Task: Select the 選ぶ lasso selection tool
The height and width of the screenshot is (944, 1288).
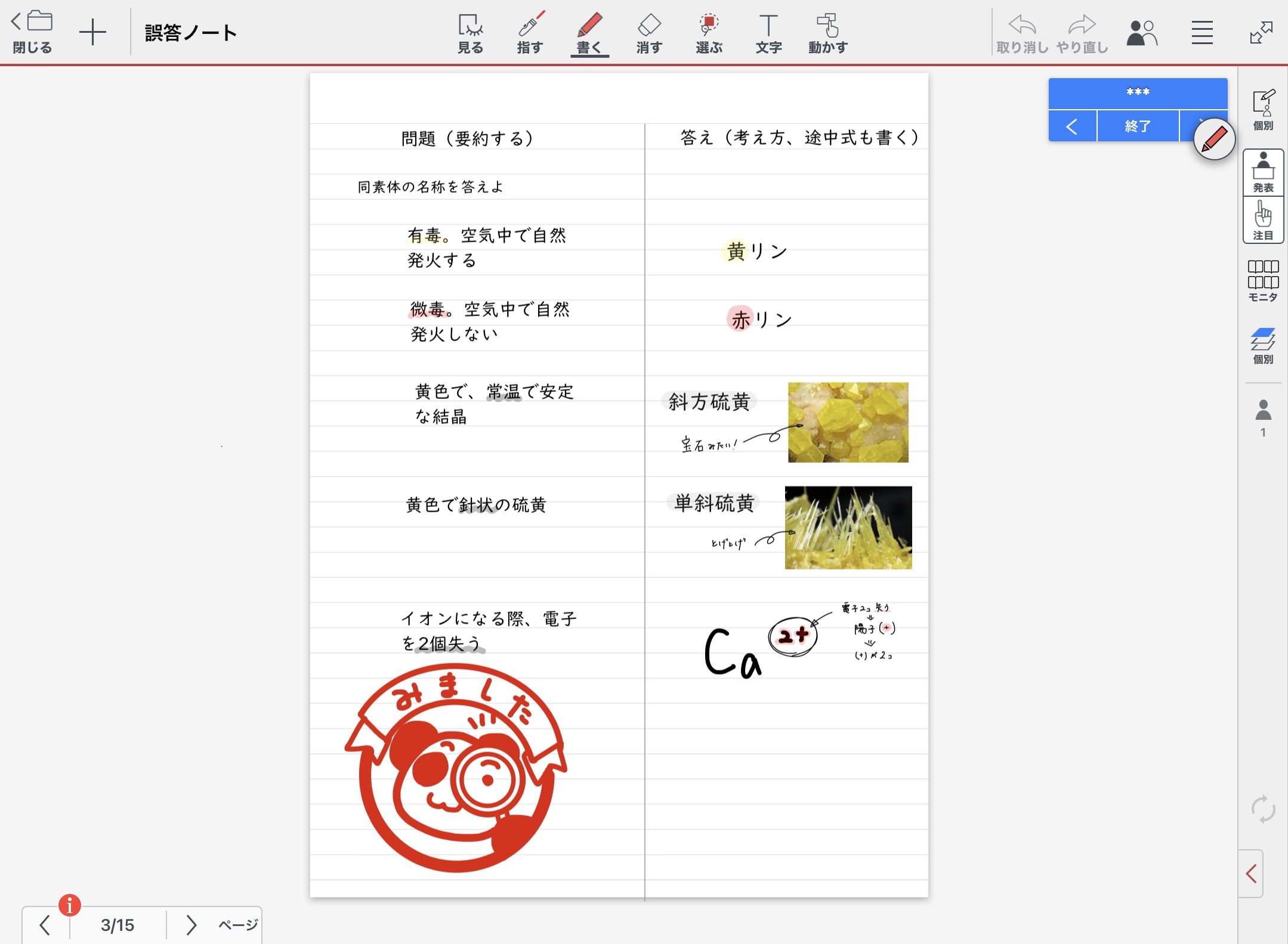Action: [709, 33]
